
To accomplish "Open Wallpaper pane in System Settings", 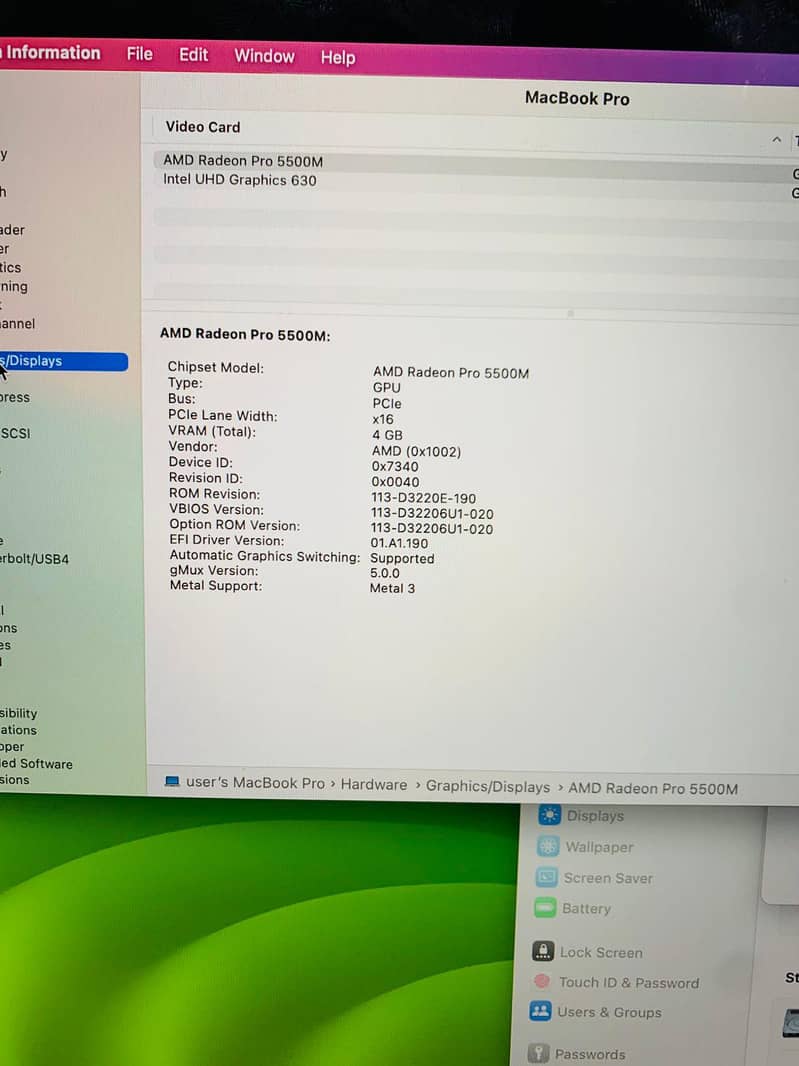I will pos(599,847).
